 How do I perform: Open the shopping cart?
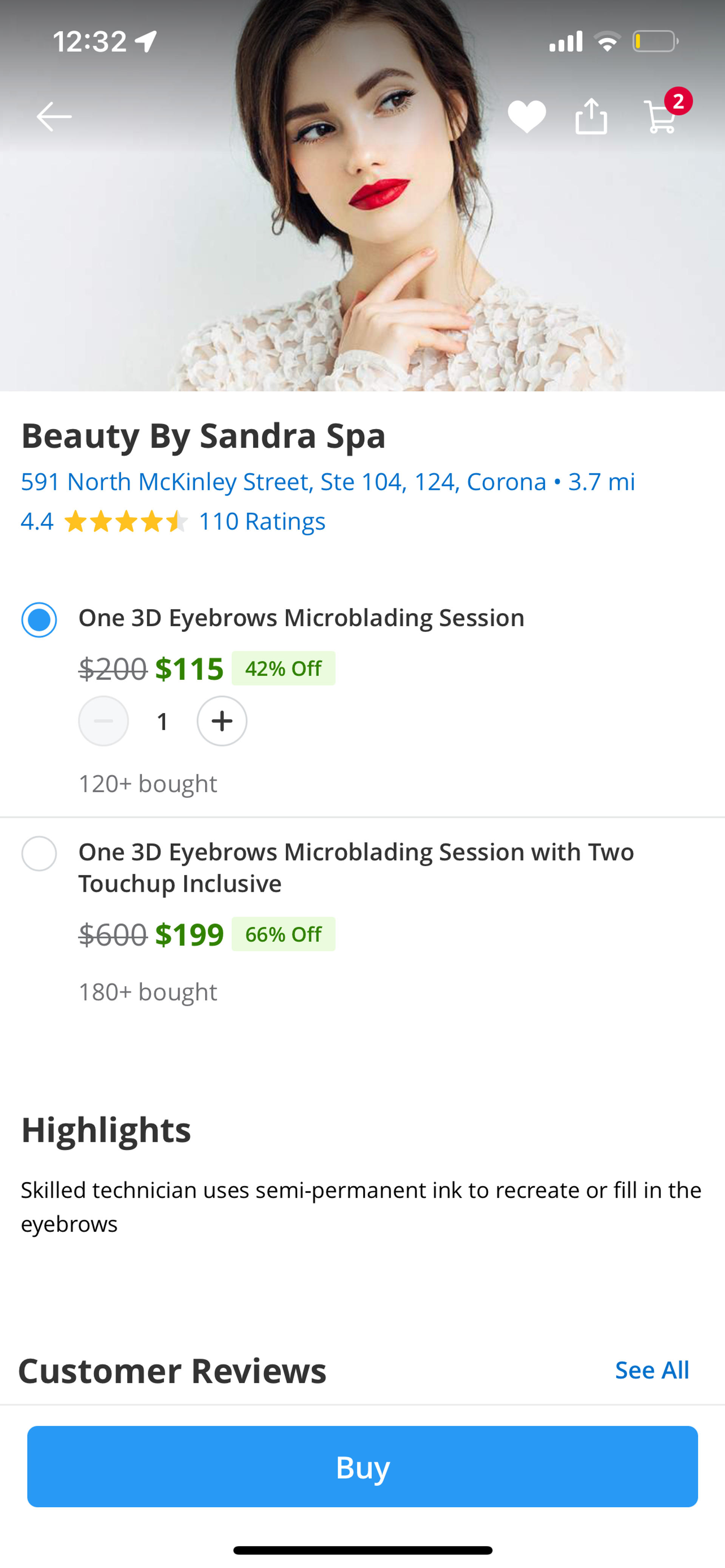pyautogui.click(x=660, y=117)
